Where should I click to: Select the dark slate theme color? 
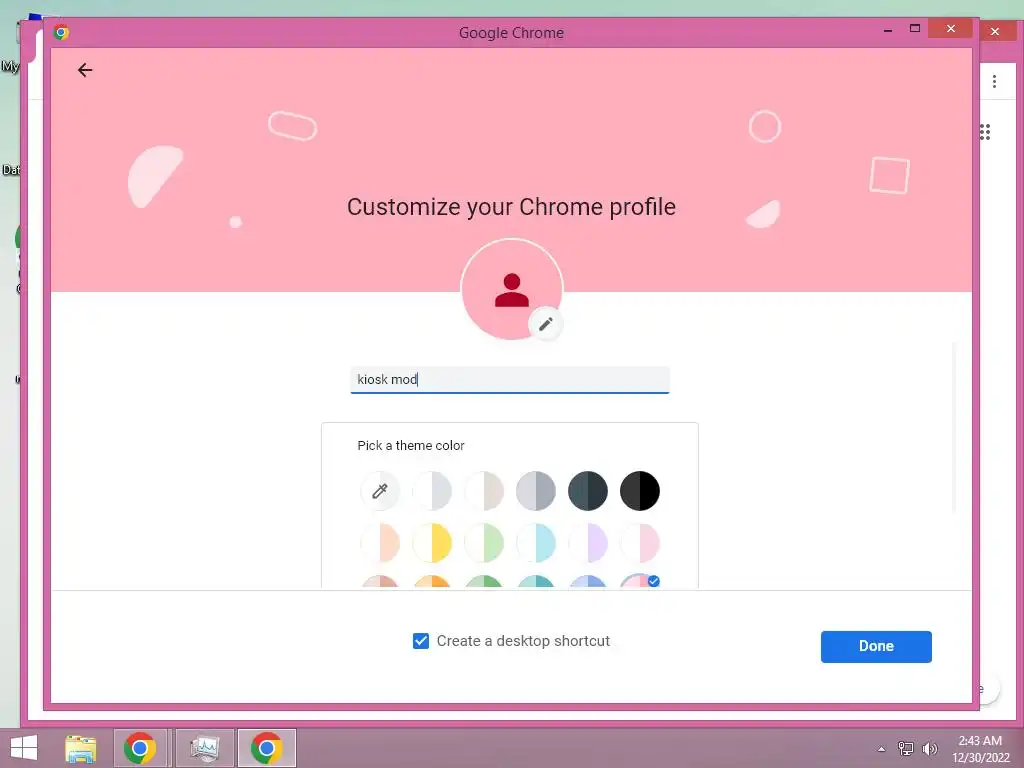[x=588, y=490]
